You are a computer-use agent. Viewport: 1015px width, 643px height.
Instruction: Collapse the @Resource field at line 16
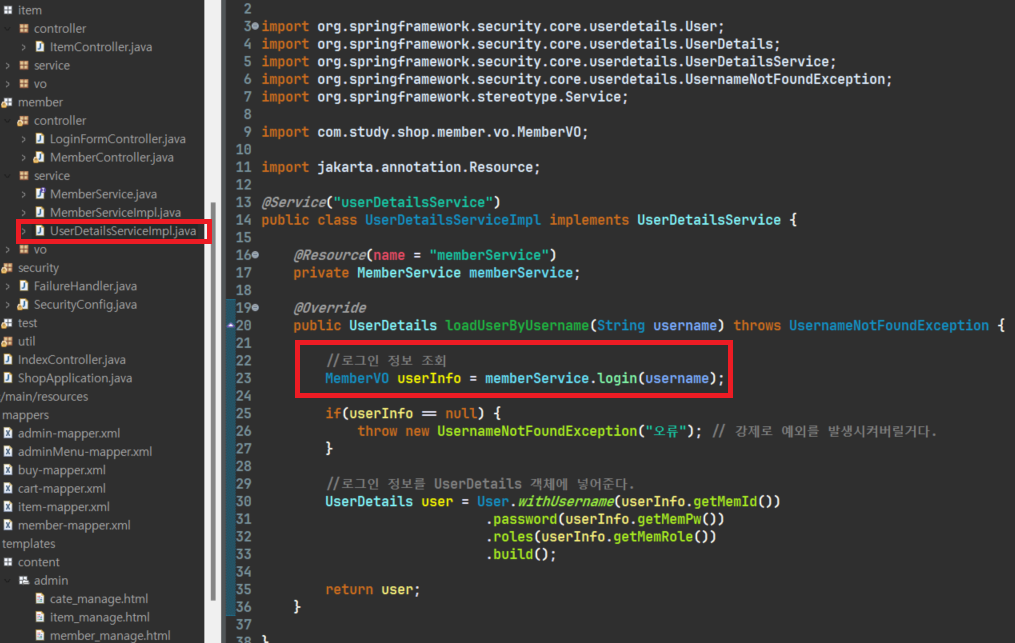coord(256,255)
